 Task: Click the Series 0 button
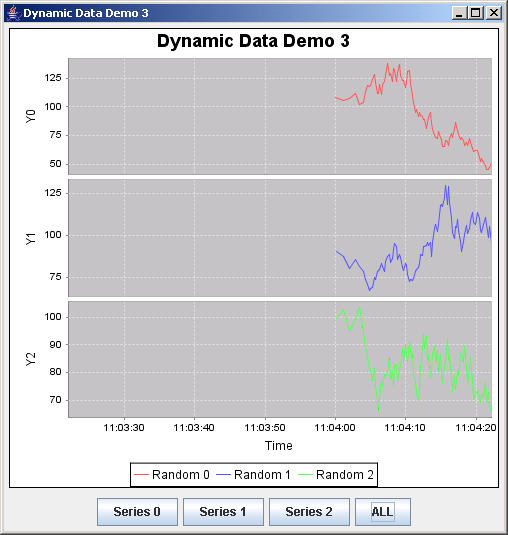click(x=137, y=512)
